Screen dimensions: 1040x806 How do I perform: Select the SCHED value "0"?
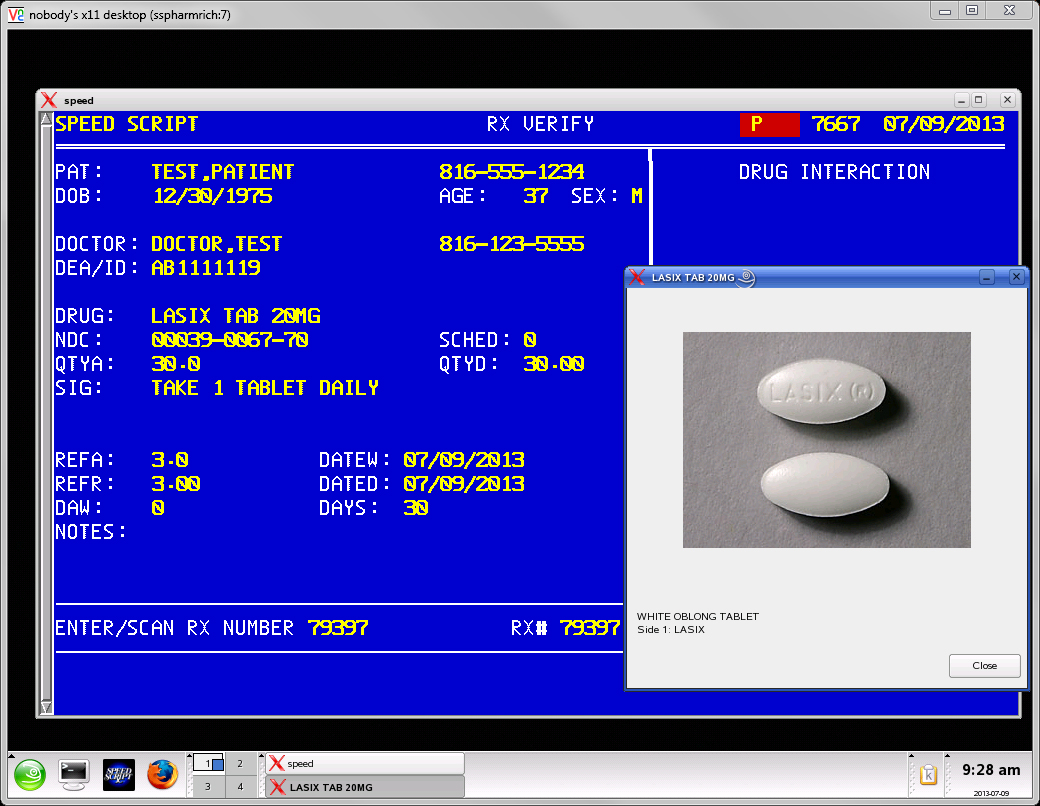[529, 340]
